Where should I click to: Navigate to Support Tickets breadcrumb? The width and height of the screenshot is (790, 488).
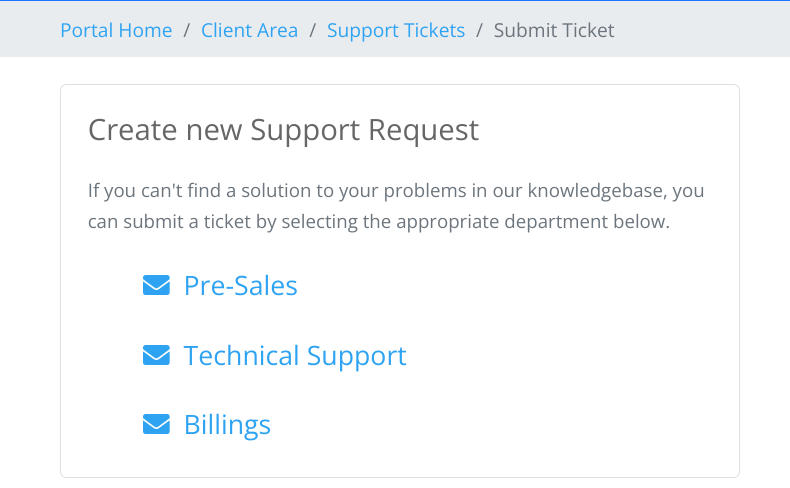tap(396, 30)
